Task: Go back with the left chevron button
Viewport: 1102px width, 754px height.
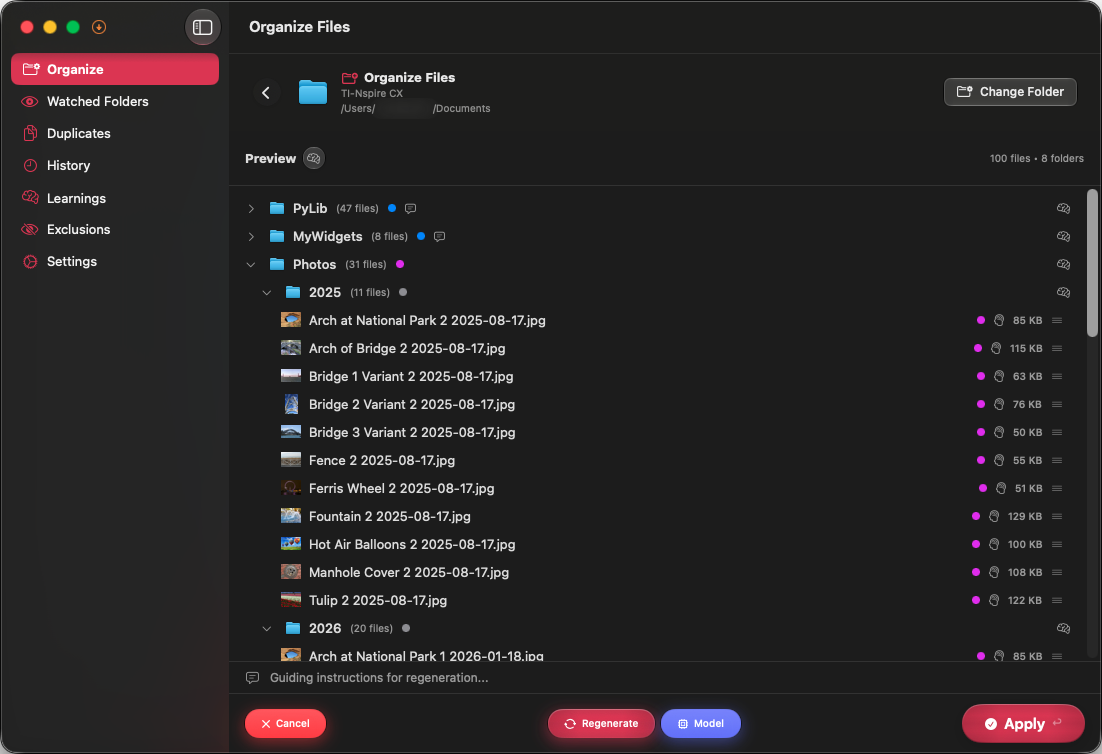Action: [x=266, y=92]
